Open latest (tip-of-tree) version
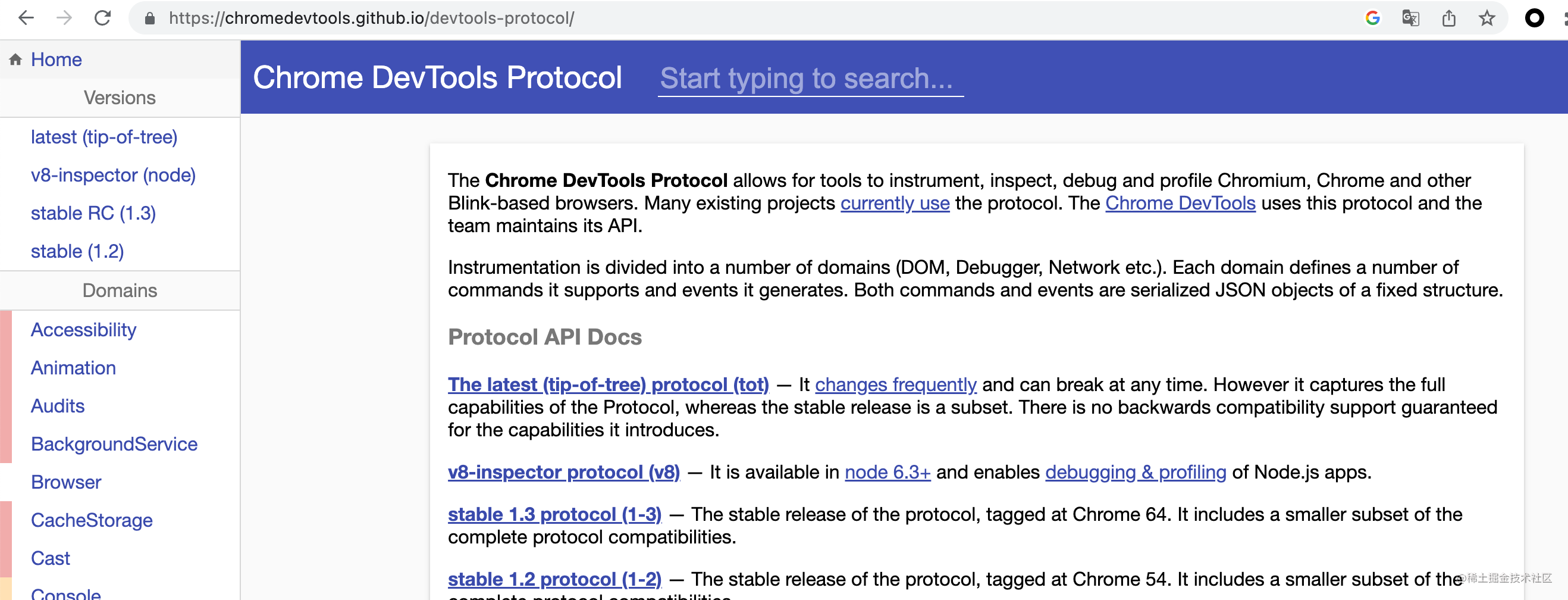 [104, 137]
